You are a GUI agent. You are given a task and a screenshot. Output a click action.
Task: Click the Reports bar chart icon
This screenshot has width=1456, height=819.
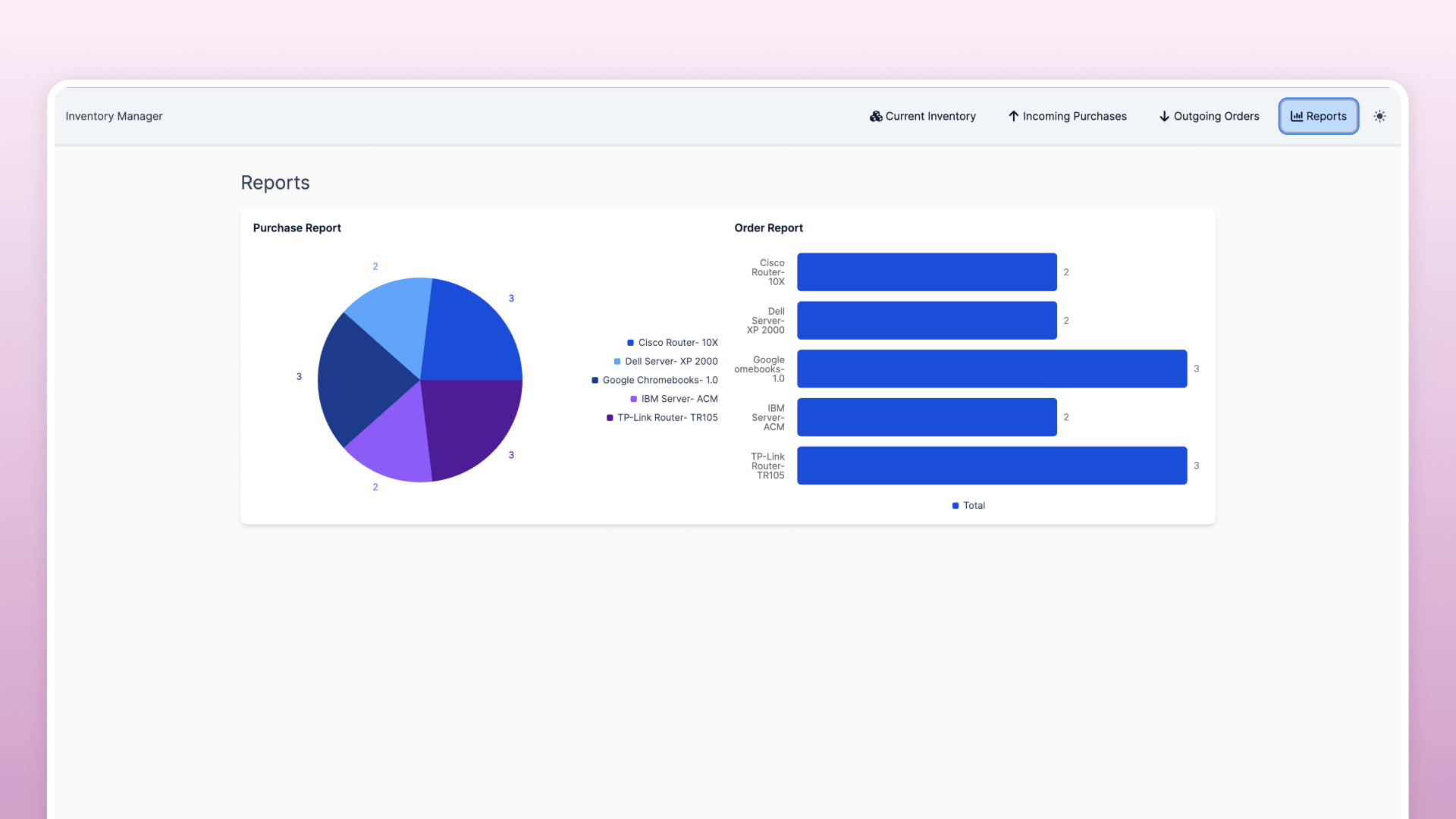click(1297, 116)
